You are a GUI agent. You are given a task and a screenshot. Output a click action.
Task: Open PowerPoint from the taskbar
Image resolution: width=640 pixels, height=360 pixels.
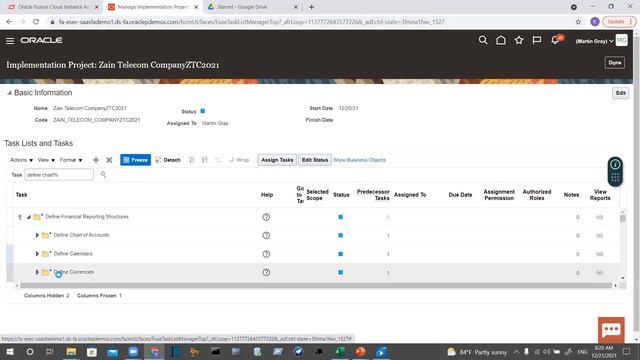[x=360, y=351]
